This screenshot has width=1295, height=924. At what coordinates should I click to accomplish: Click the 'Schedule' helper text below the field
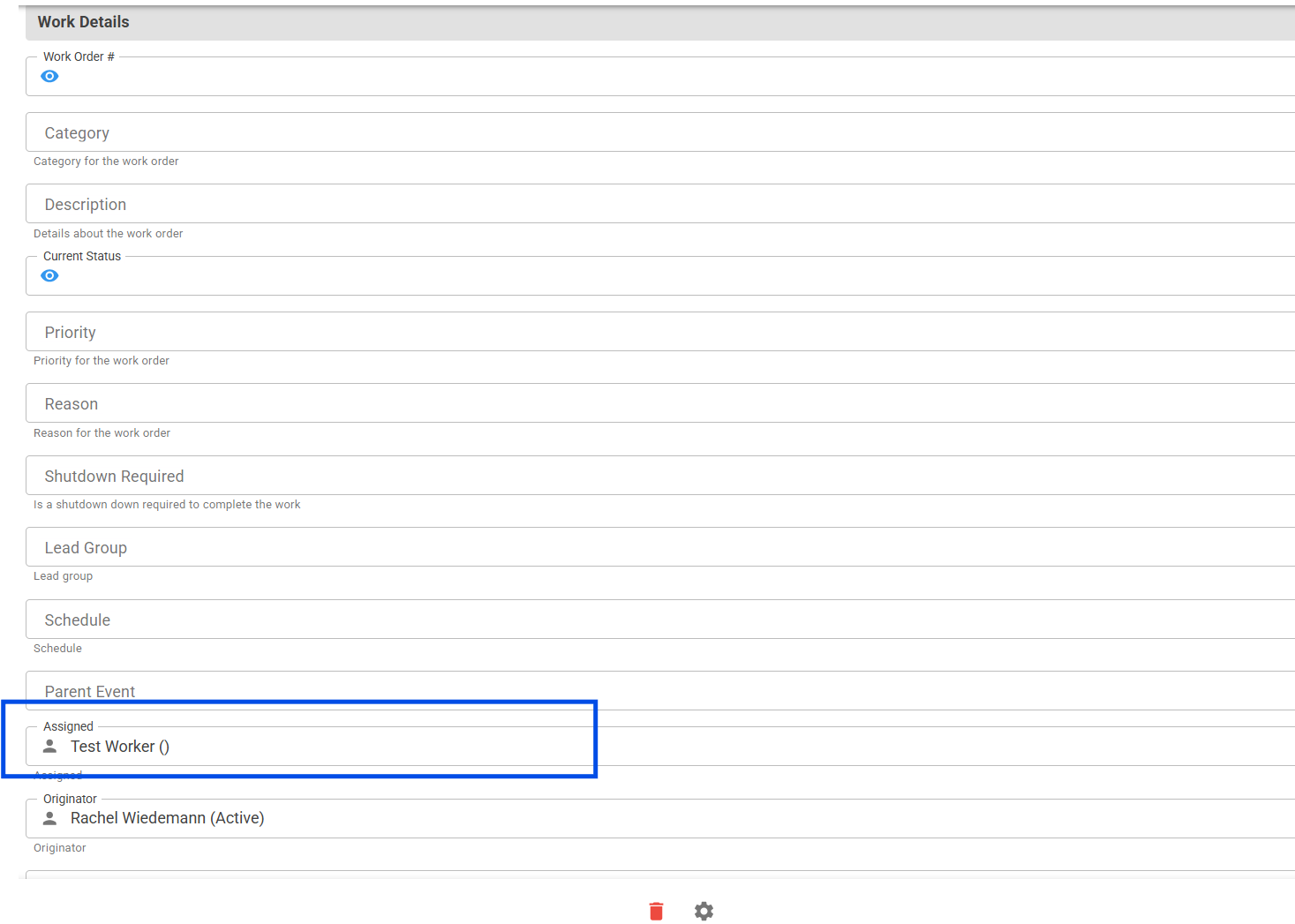click(x=57, y=649)
